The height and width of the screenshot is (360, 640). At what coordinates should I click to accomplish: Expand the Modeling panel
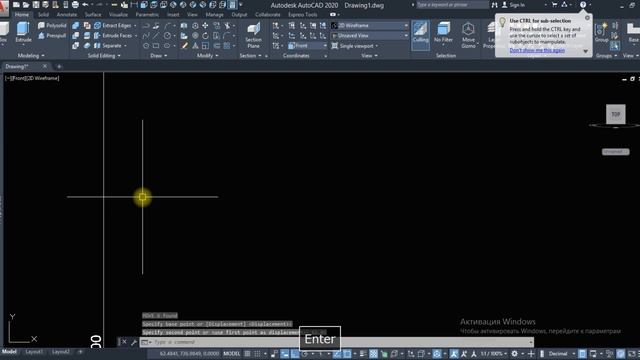(31, 56)
